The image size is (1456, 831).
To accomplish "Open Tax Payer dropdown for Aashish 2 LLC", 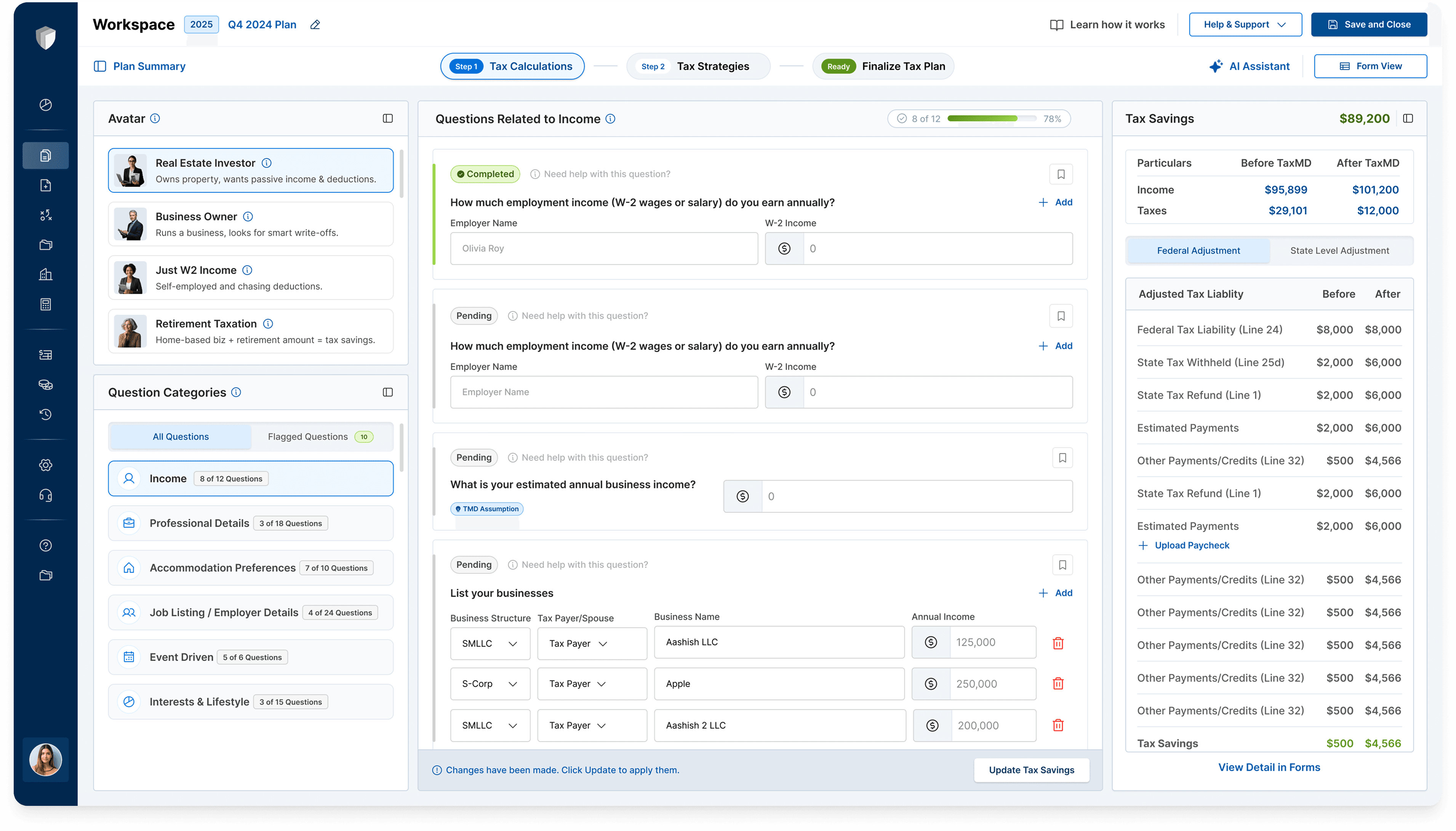I will (592, 725).
